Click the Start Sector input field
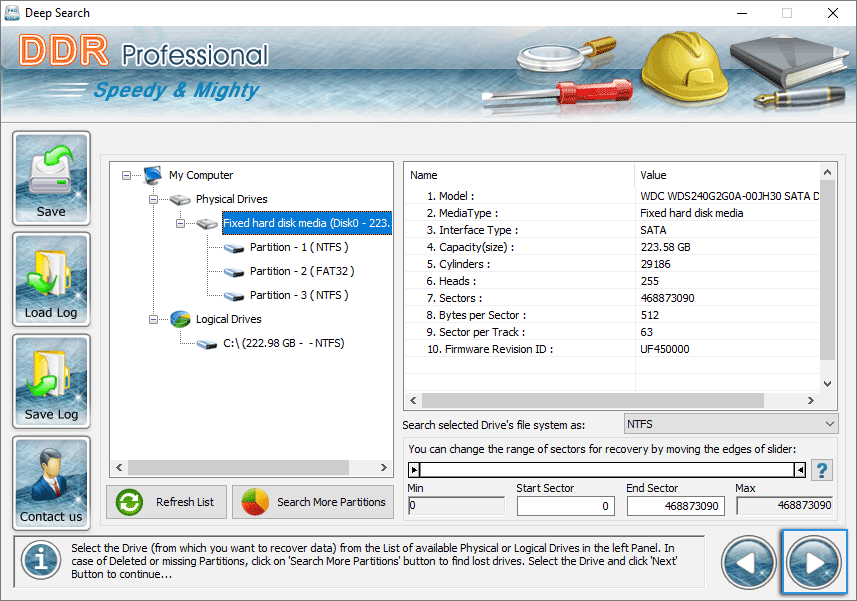 pos(566,506)
